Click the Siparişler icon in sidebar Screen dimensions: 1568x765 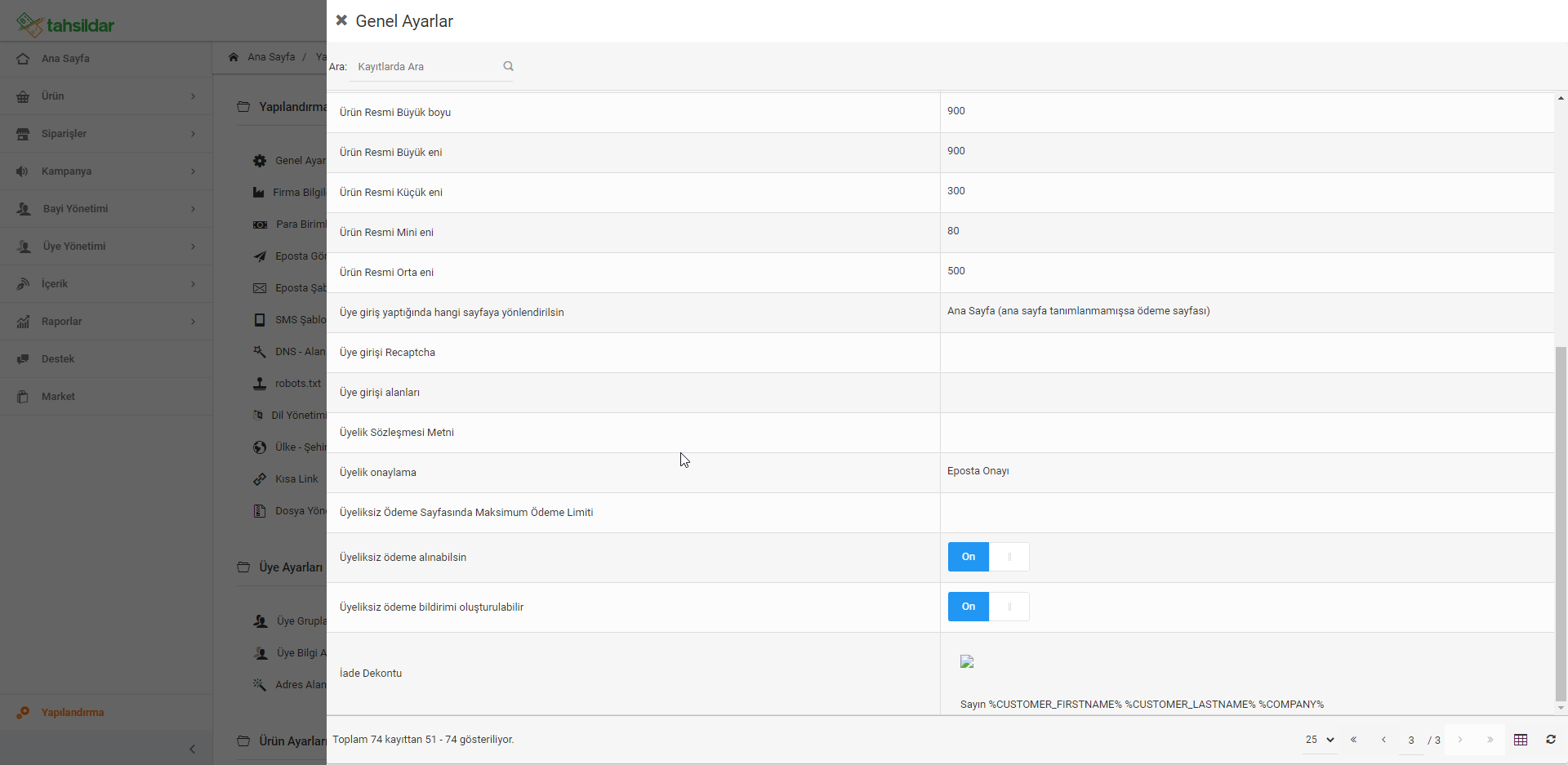point(23,134)
